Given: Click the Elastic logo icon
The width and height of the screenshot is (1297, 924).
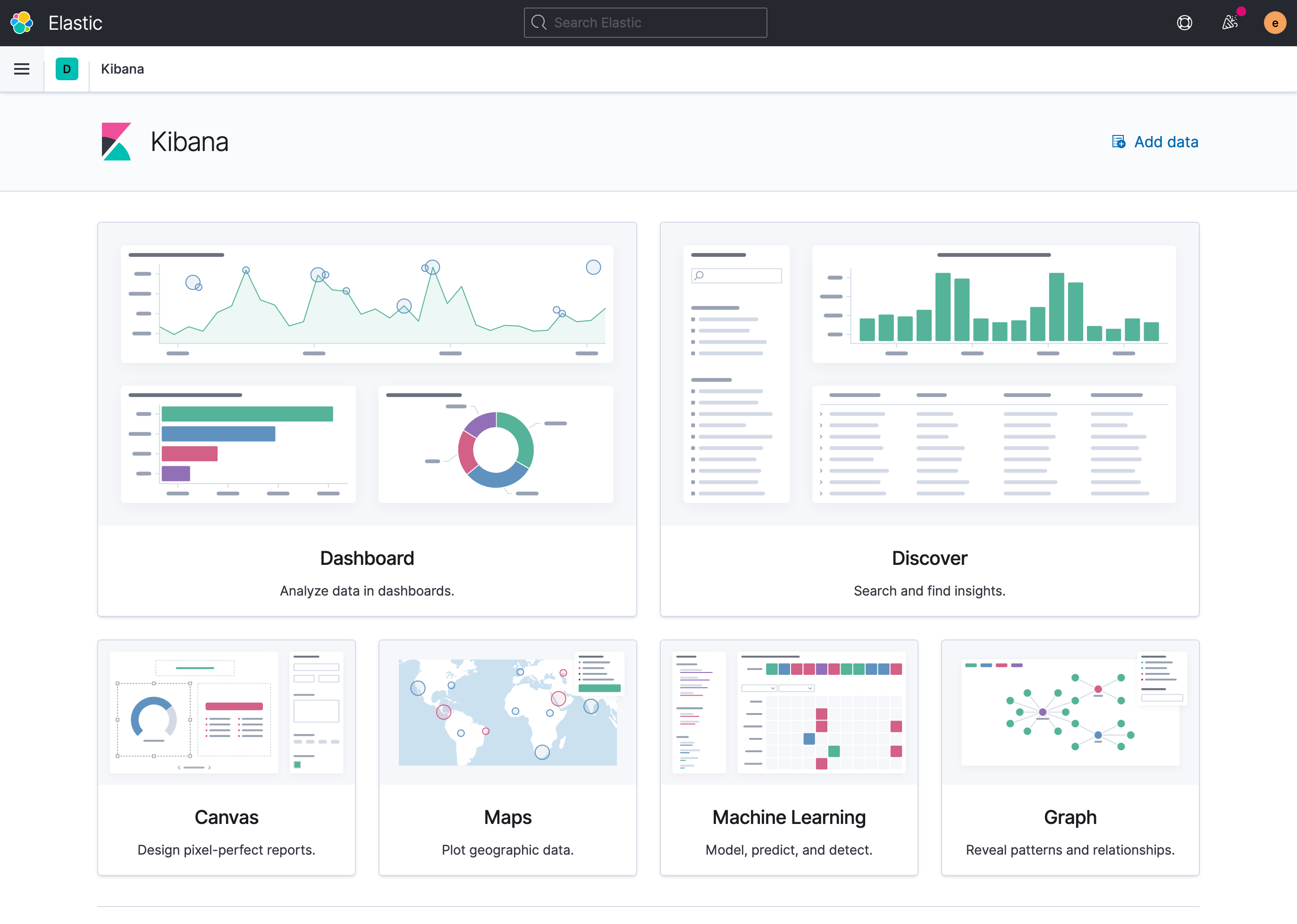Looking at the screenshot, I should coord(22,23).
